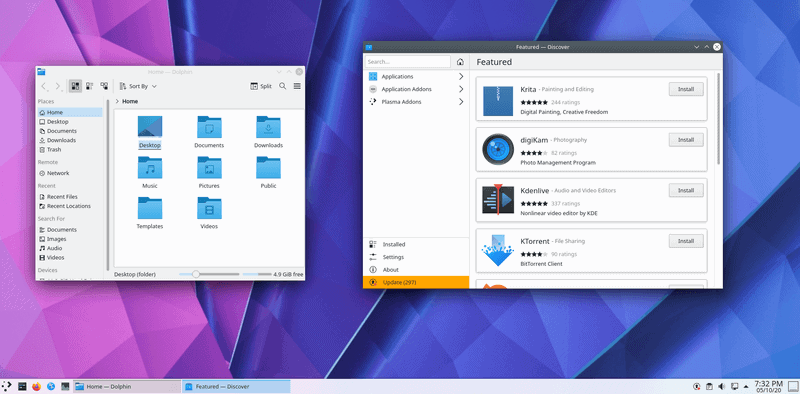
Task: Select Home in Dolphin Places panel
Action: click(69, 112)
